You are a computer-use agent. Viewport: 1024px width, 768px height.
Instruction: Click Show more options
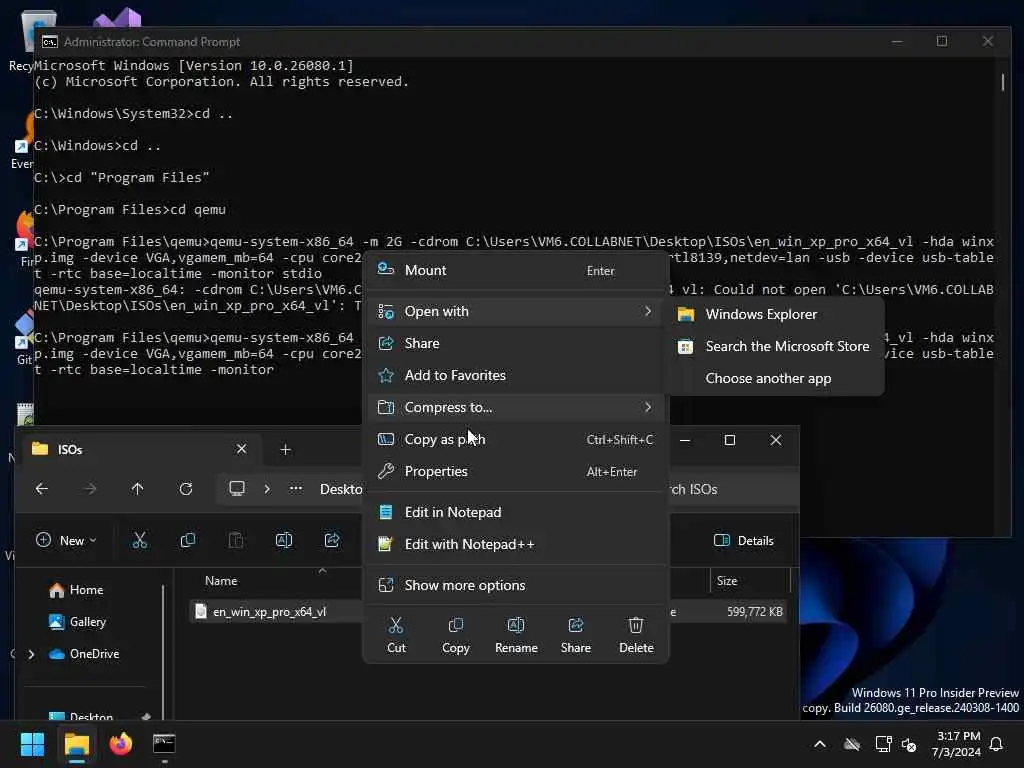tap(516, 586)
